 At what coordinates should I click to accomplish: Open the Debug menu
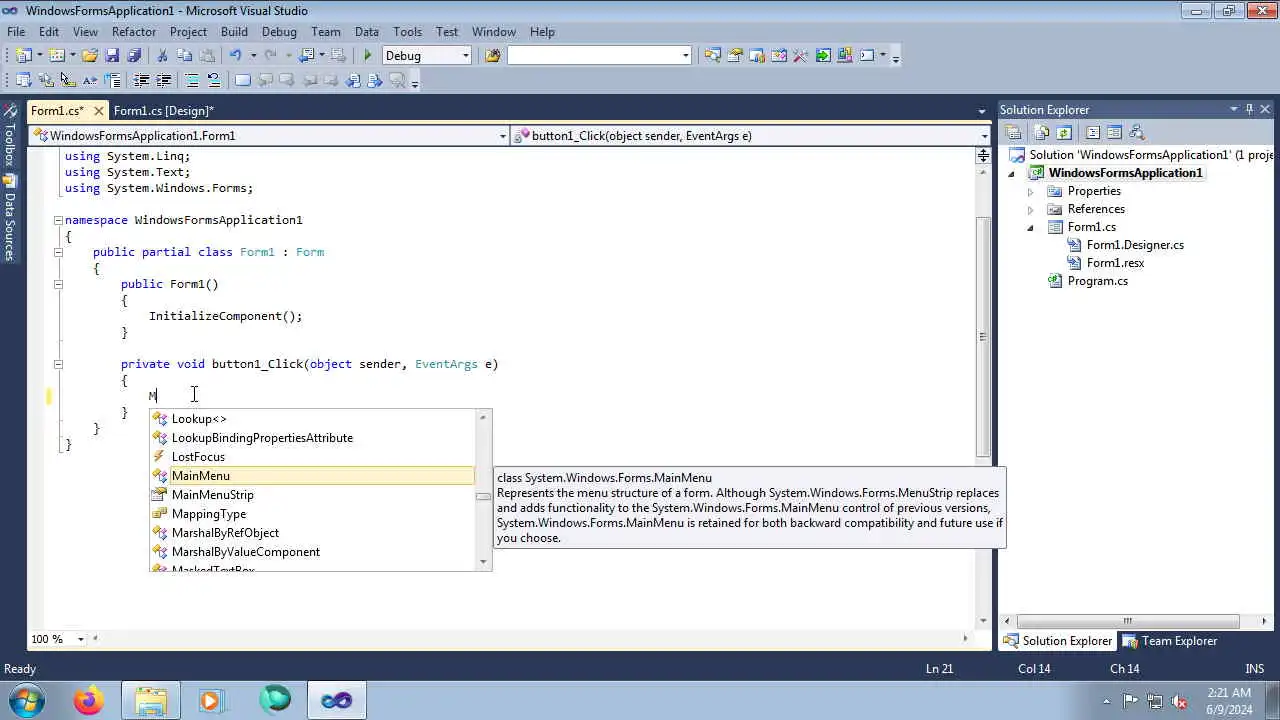[x=279, y=32]
